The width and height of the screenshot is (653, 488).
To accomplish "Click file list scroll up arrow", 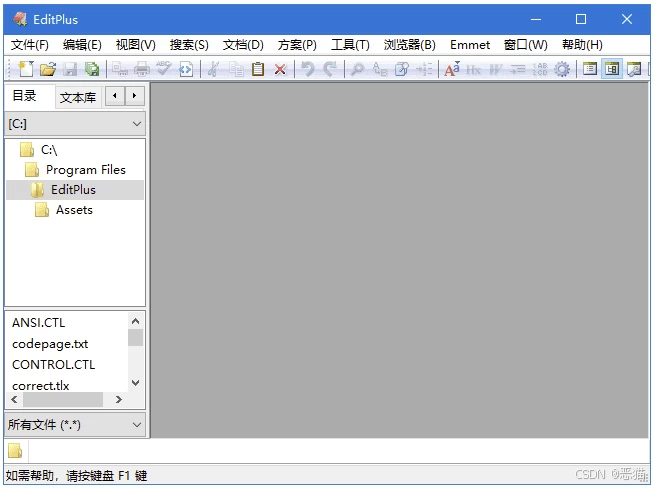I will [135, 321].
